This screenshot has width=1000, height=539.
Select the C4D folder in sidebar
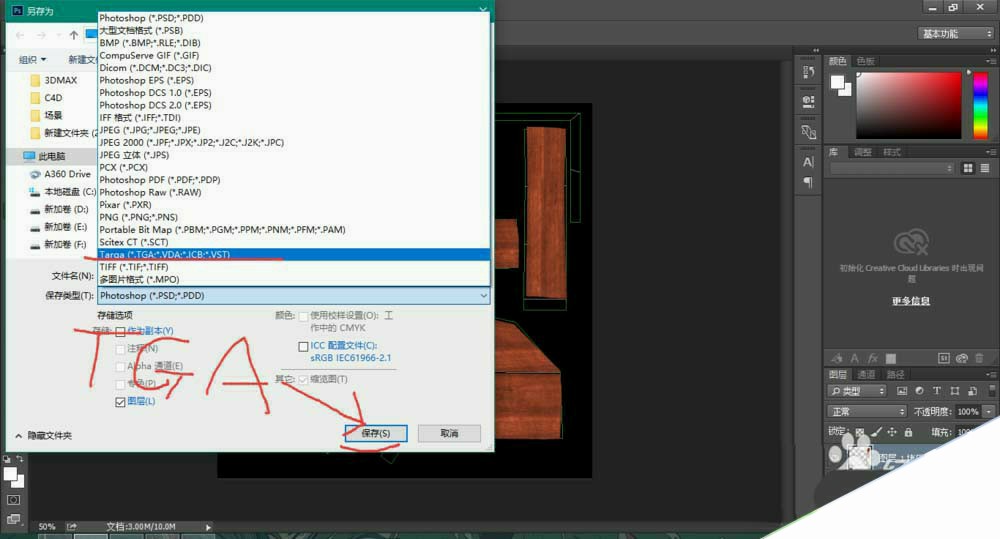tap(54, 98)
